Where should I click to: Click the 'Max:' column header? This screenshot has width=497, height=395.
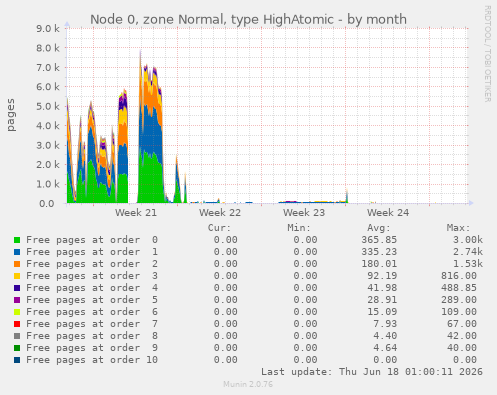[458, 228]
